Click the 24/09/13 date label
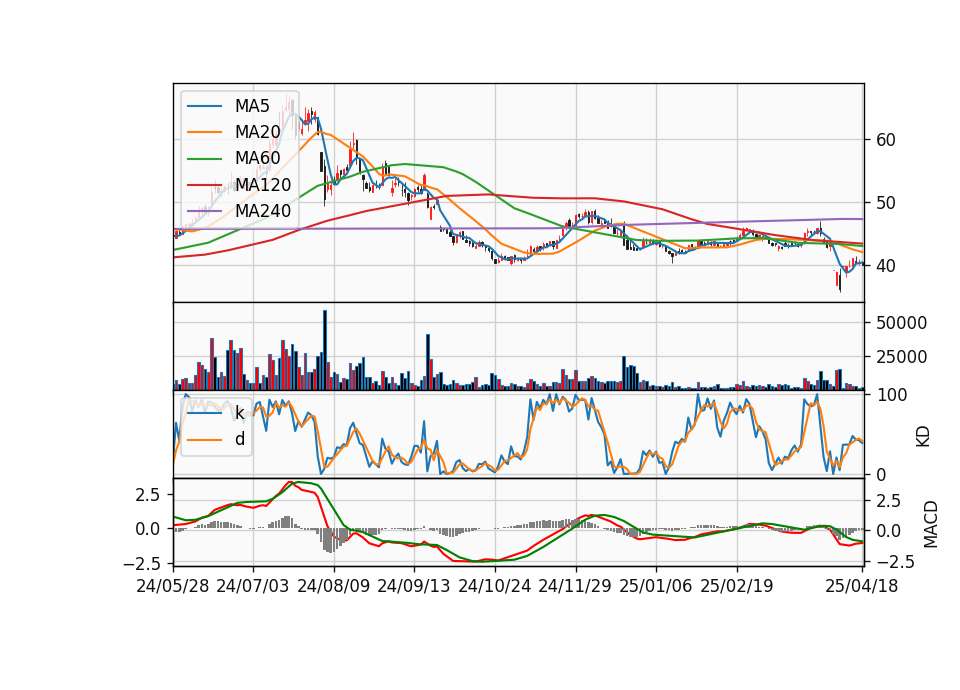This screenshot has height=690, width=960. point(414,586)
